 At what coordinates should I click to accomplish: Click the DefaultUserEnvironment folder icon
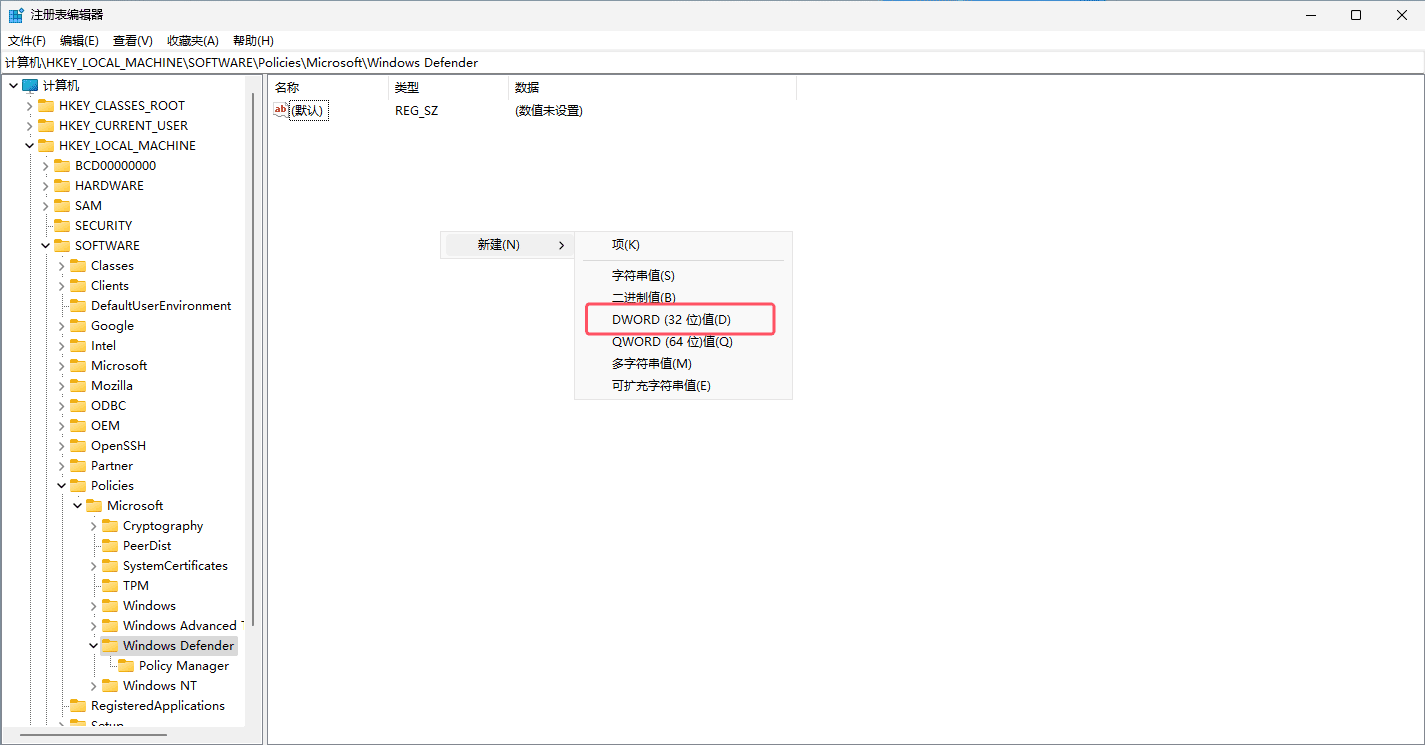pyautogui.click(x=78, y=306)
